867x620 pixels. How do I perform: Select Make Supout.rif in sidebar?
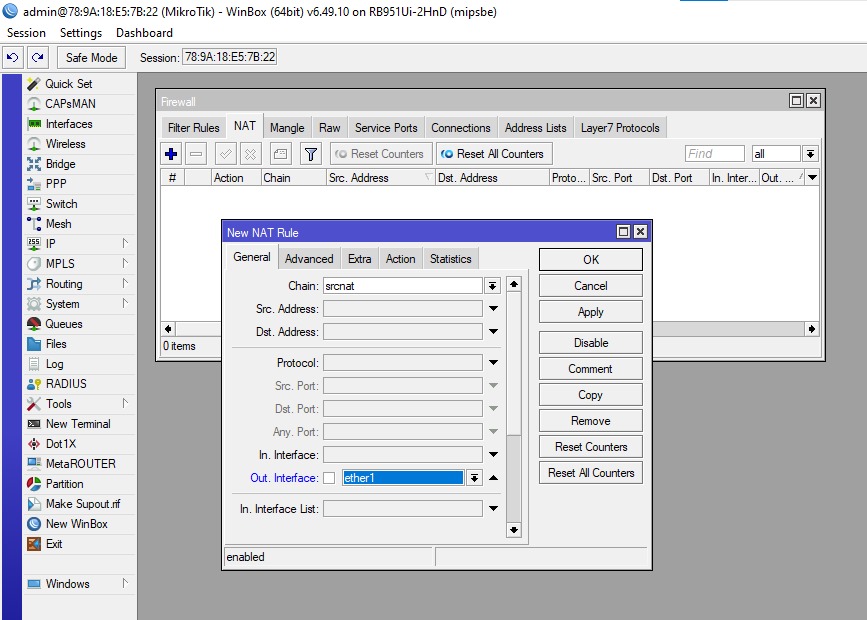click(x=80, y=503)
